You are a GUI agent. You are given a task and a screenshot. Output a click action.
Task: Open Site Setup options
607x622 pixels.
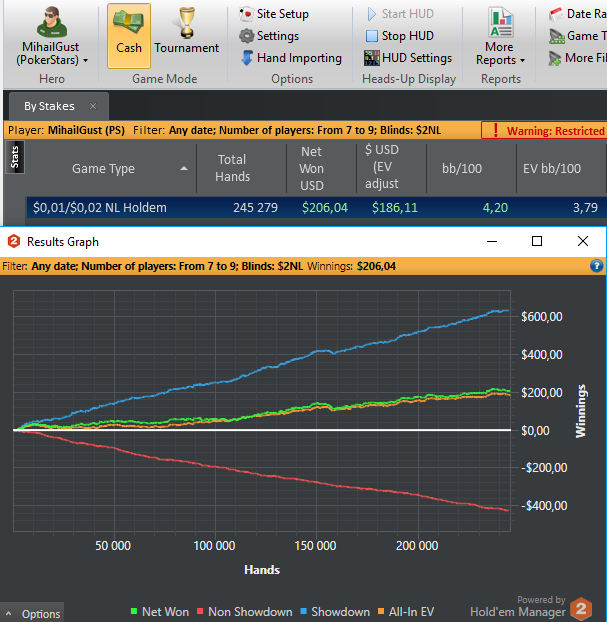coord(274,14)
